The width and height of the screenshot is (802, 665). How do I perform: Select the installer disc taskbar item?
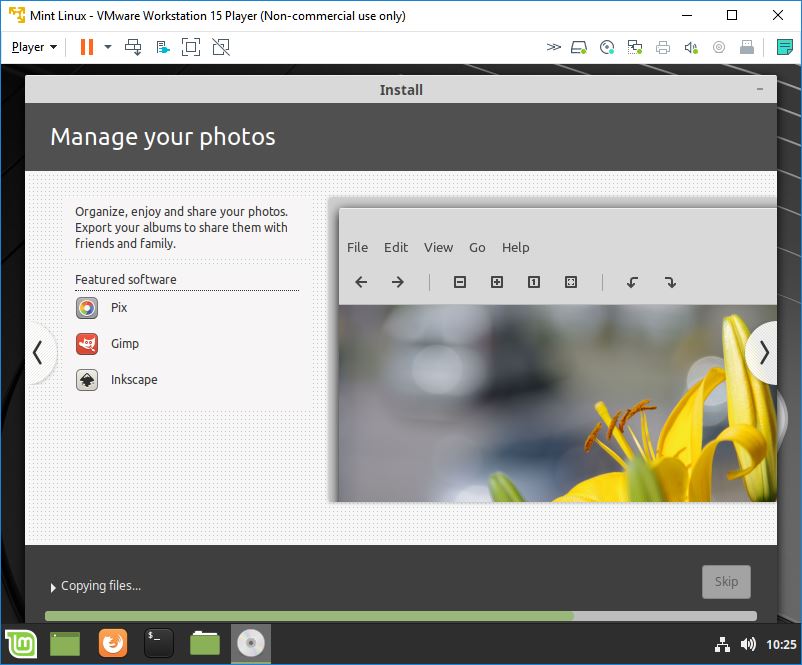(251, 644)
